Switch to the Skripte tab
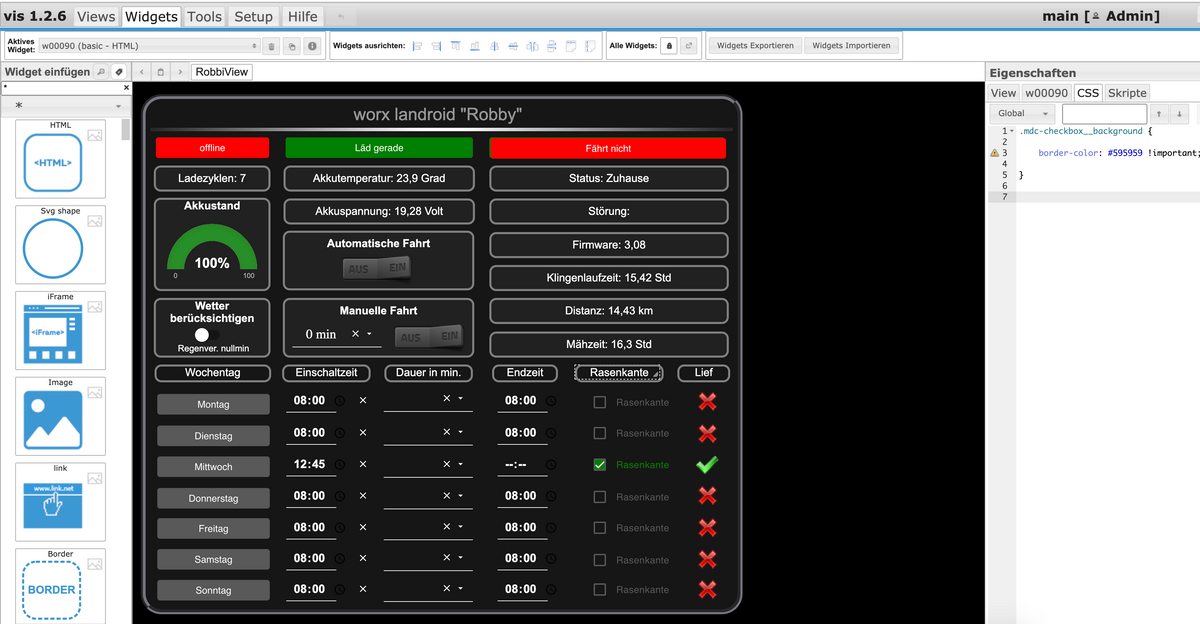 (1127, 93)
